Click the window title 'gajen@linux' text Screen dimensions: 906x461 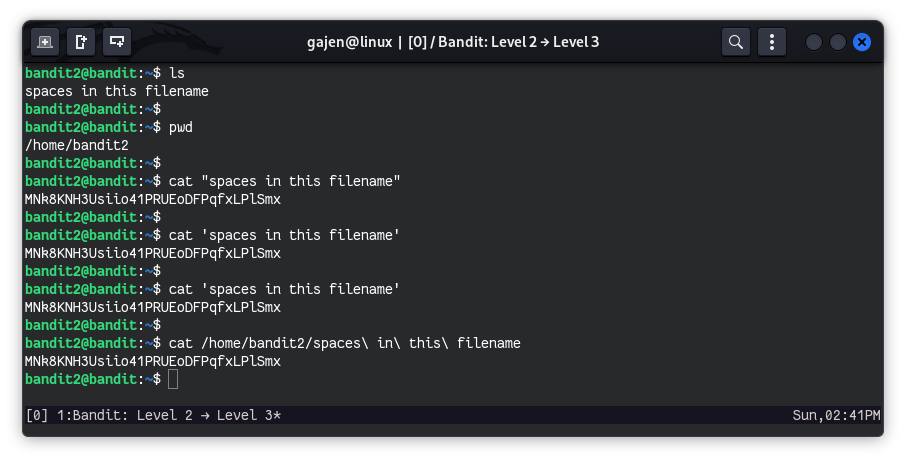[350, 42]
